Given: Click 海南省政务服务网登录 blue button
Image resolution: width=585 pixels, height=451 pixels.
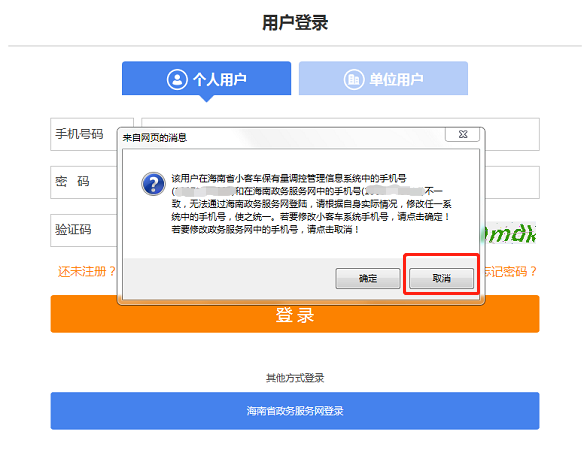Looking at the screenshot, I should (295, 411).
